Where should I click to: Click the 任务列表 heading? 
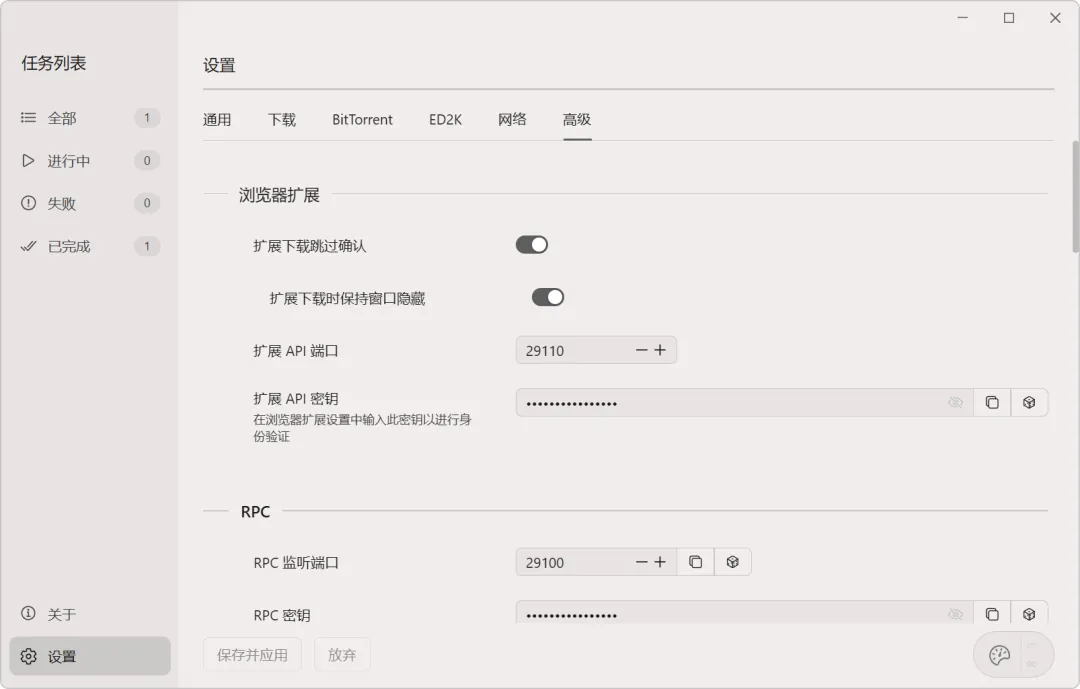(54, 63)
